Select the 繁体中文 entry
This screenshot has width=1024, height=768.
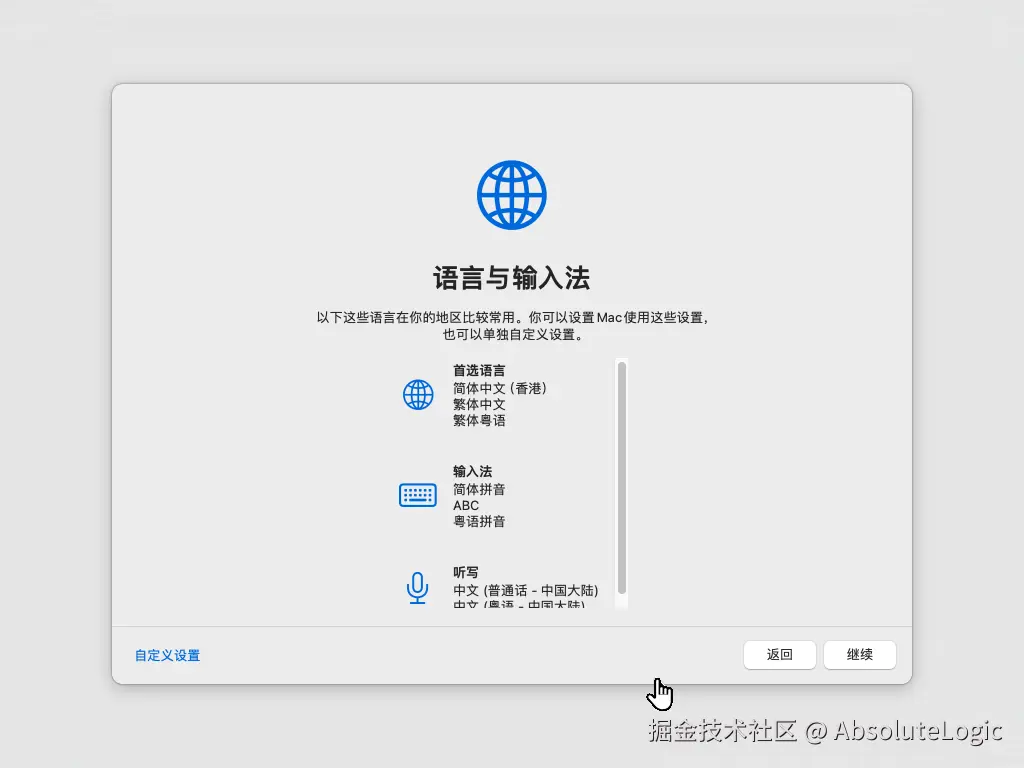479,404
